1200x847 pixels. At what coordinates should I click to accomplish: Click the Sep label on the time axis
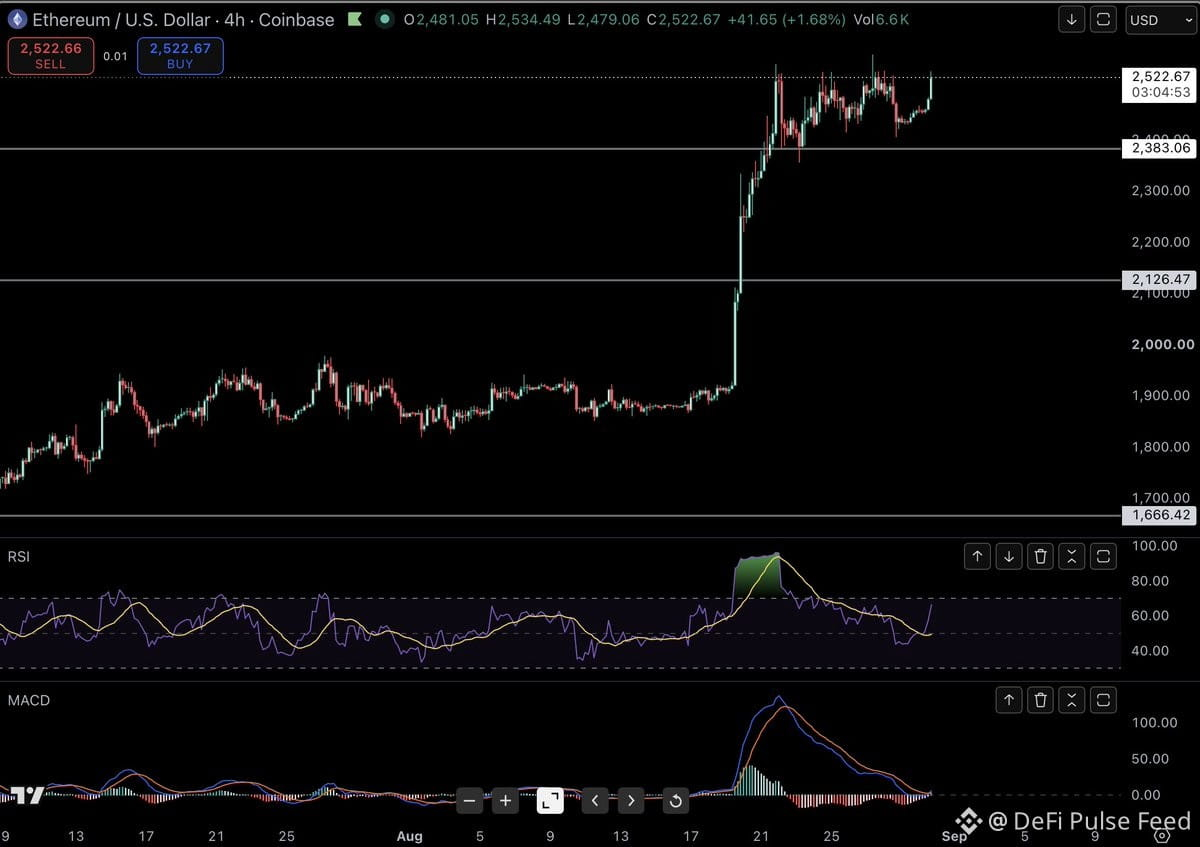pyautogui.click(x=954, y=836)
